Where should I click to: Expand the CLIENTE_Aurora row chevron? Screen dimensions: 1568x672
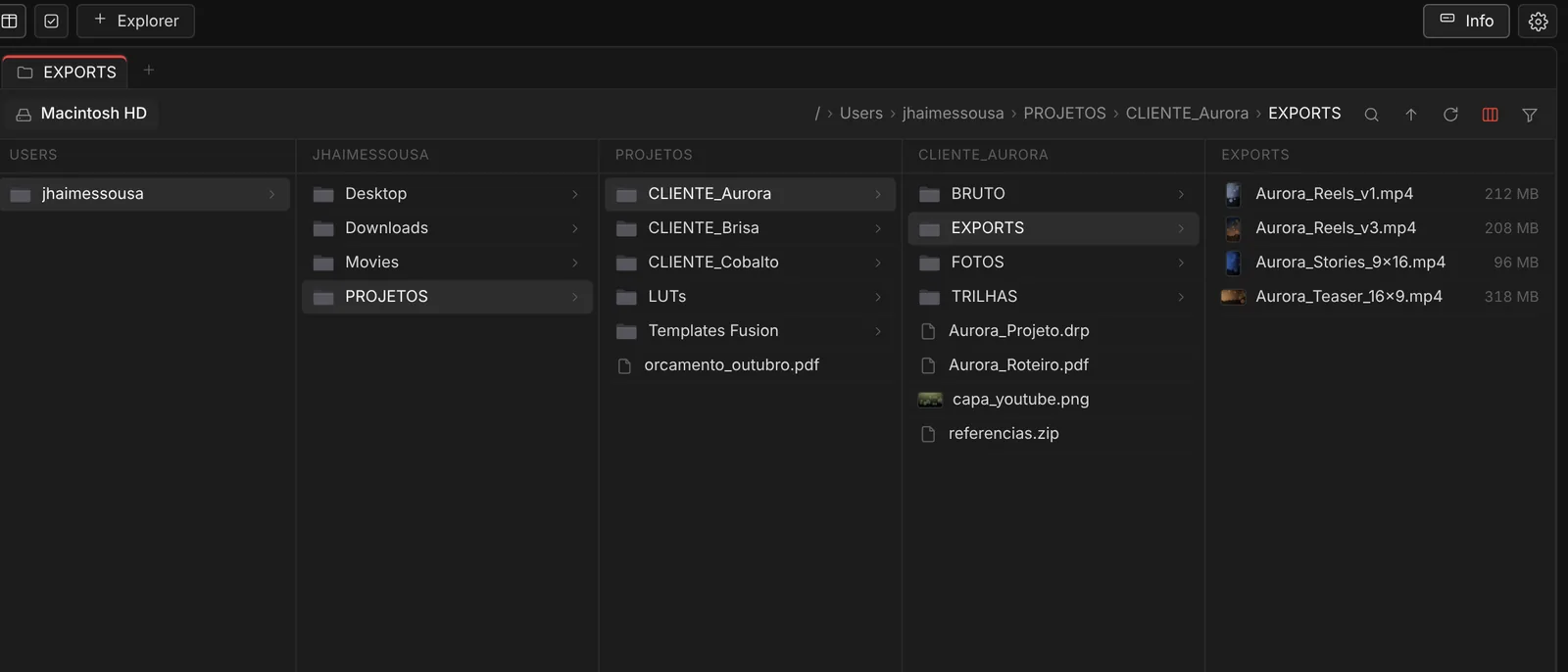pyautogui.click(x=878, y=194)
